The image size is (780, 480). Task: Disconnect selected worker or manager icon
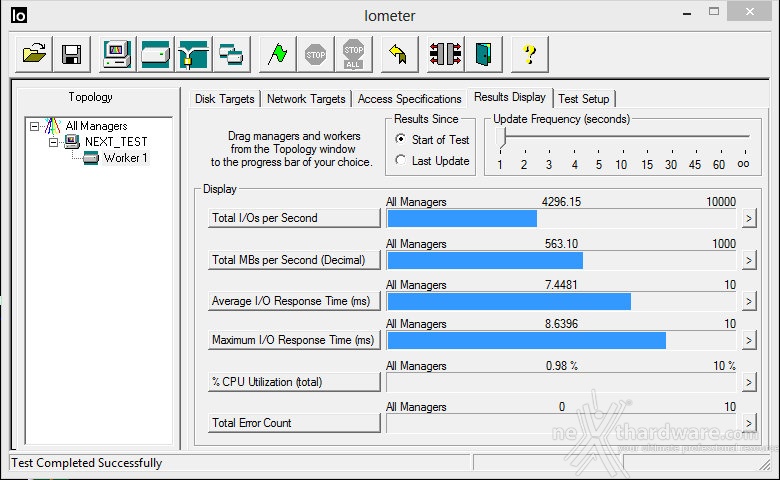(445, 54)
